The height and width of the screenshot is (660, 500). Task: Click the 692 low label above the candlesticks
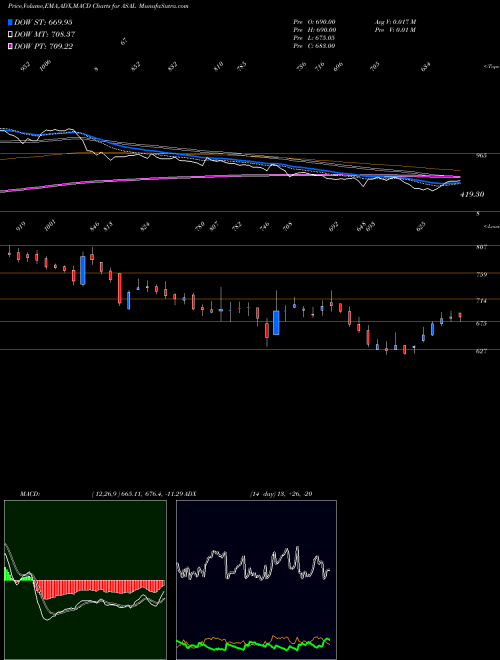[x=333, y=227]
